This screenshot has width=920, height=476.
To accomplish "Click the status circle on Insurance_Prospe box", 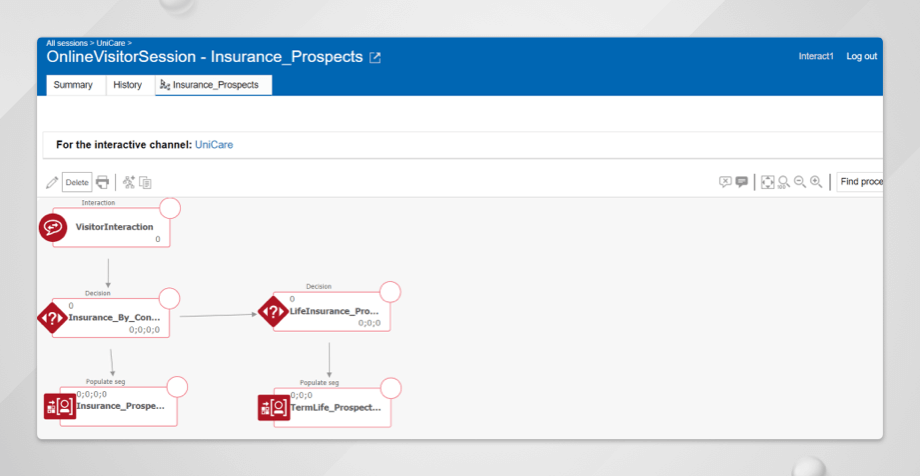I will tap(177, 387).
